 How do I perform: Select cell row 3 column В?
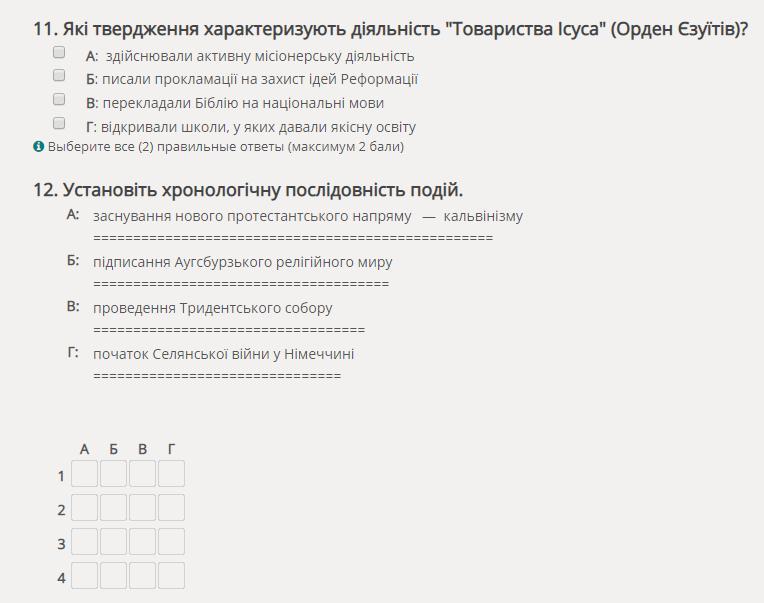point(142,542)
